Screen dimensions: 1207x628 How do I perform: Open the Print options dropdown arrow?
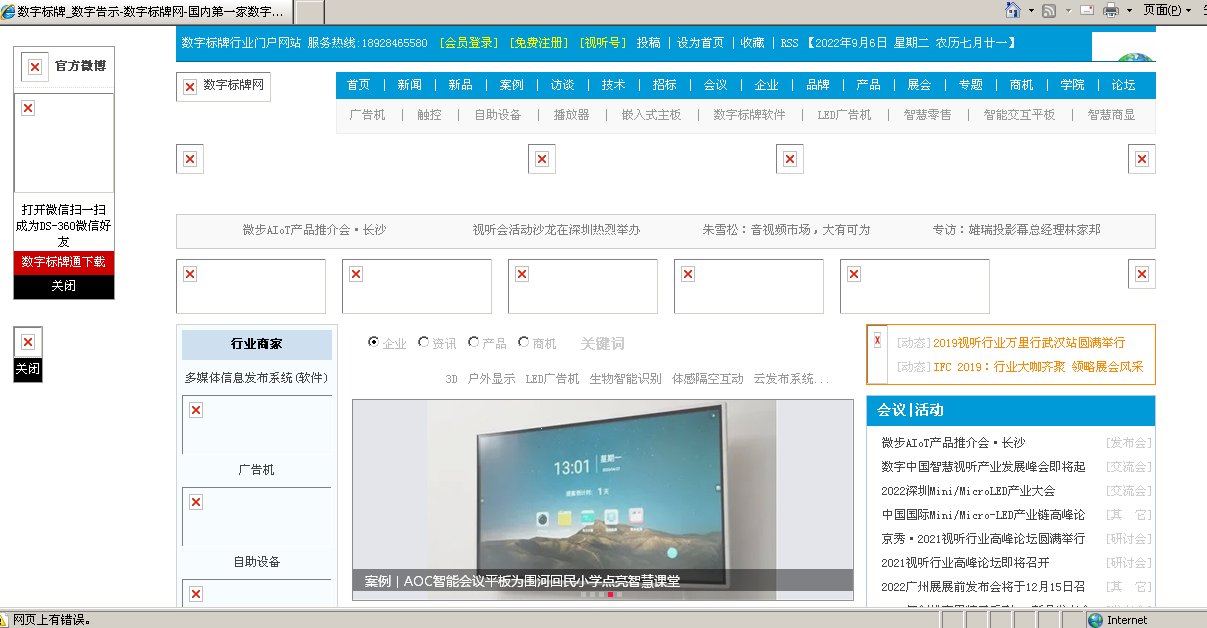(1129, 10)
